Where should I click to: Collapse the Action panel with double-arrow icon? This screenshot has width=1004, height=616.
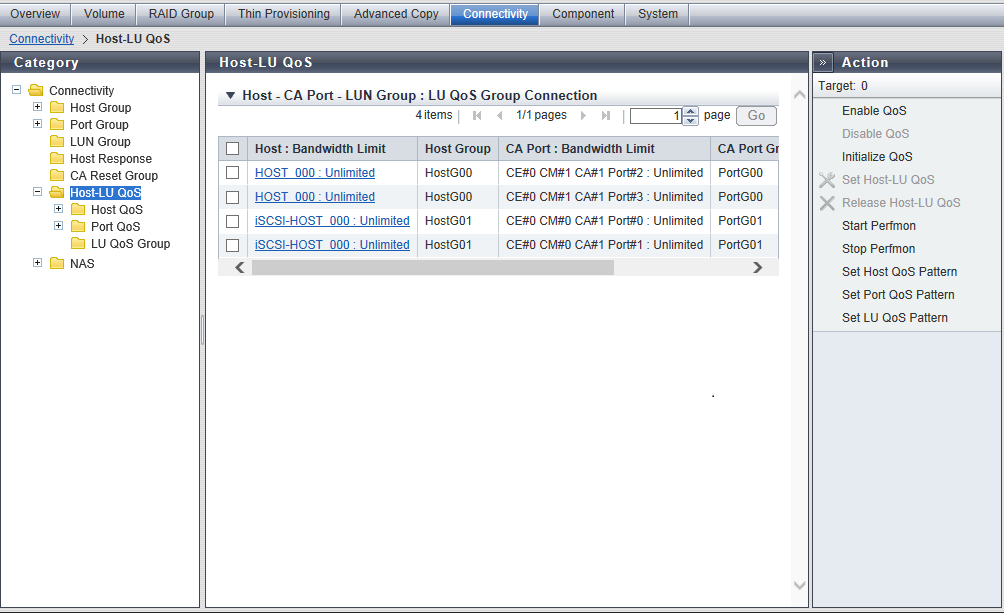coord(823,62)
